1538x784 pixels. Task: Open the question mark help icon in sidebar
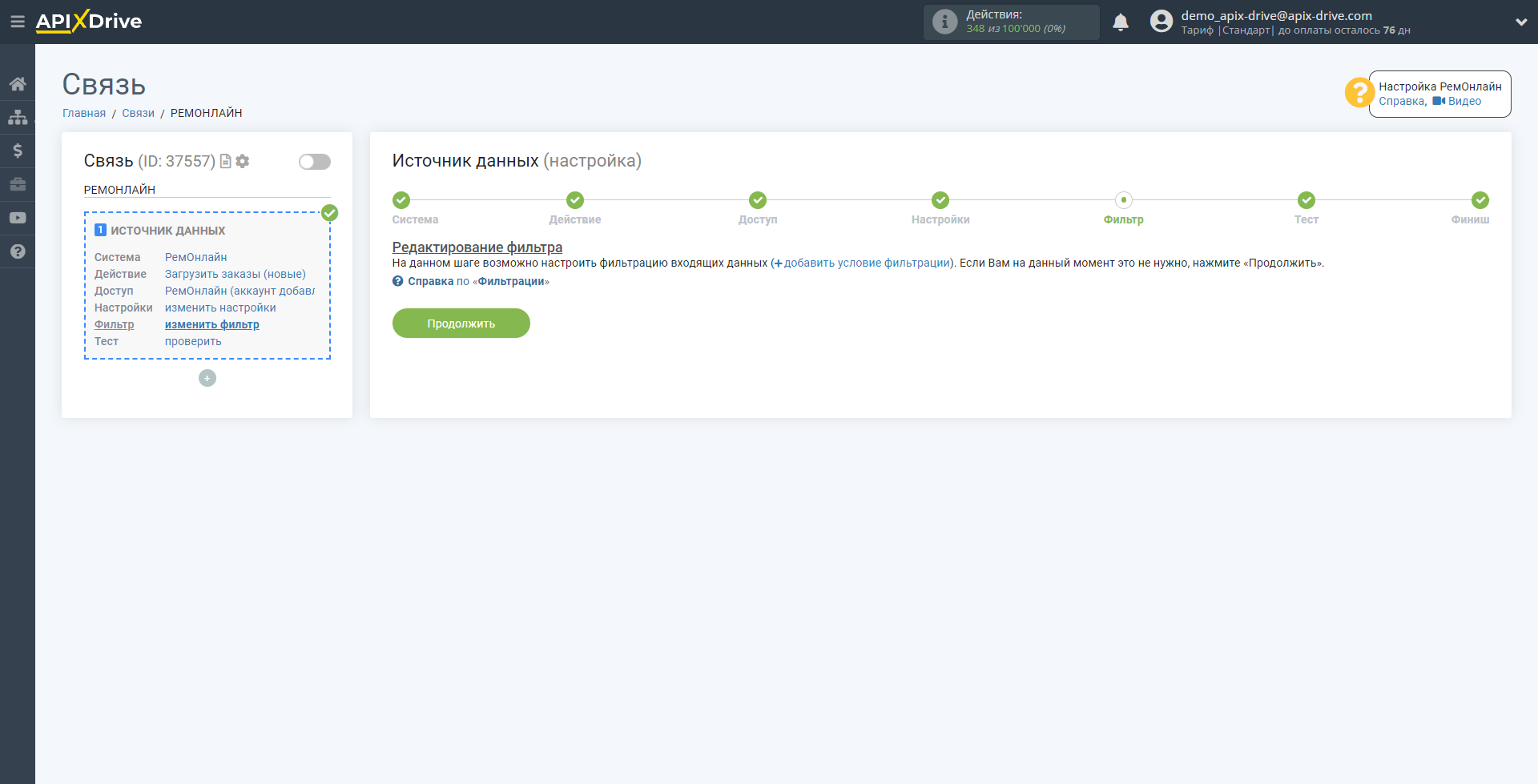point(18,251)
